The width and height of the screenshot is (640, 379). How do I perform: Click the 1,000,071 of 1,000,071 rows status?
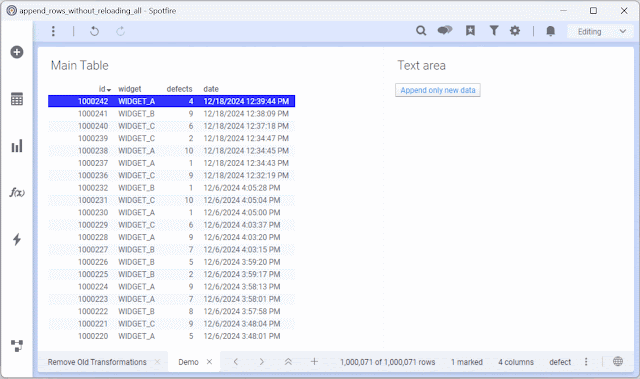click(x=387, y=362)
